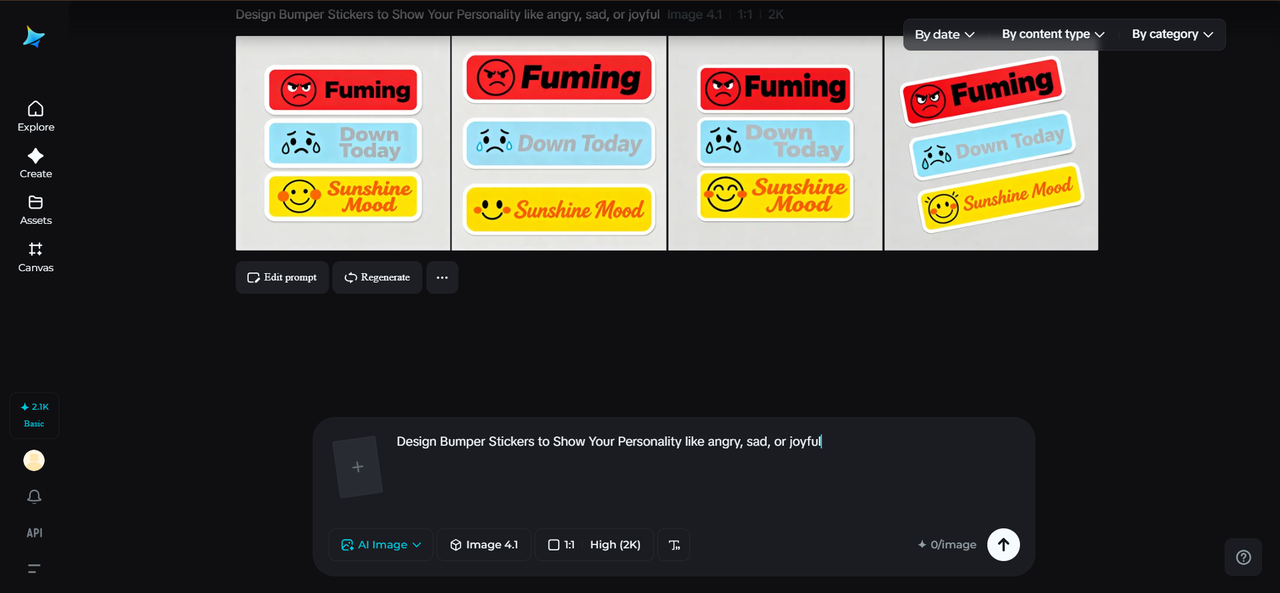
Task: Open the Canvas workspace
Action: (x=35, y=257)
